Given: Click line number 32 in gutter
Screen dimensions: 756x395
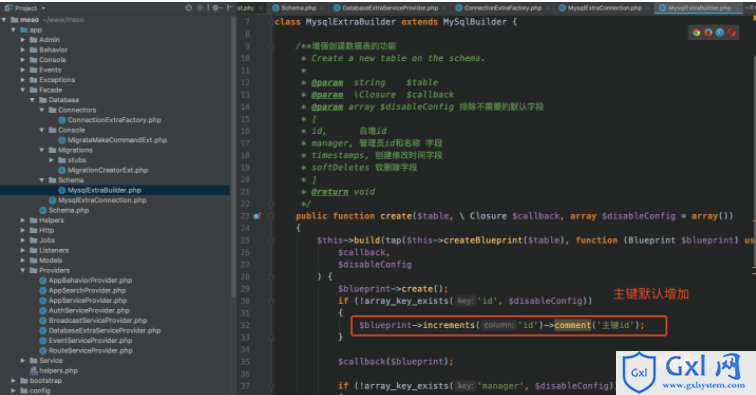Looking at the screenshot, I should (x=245, y=326).
